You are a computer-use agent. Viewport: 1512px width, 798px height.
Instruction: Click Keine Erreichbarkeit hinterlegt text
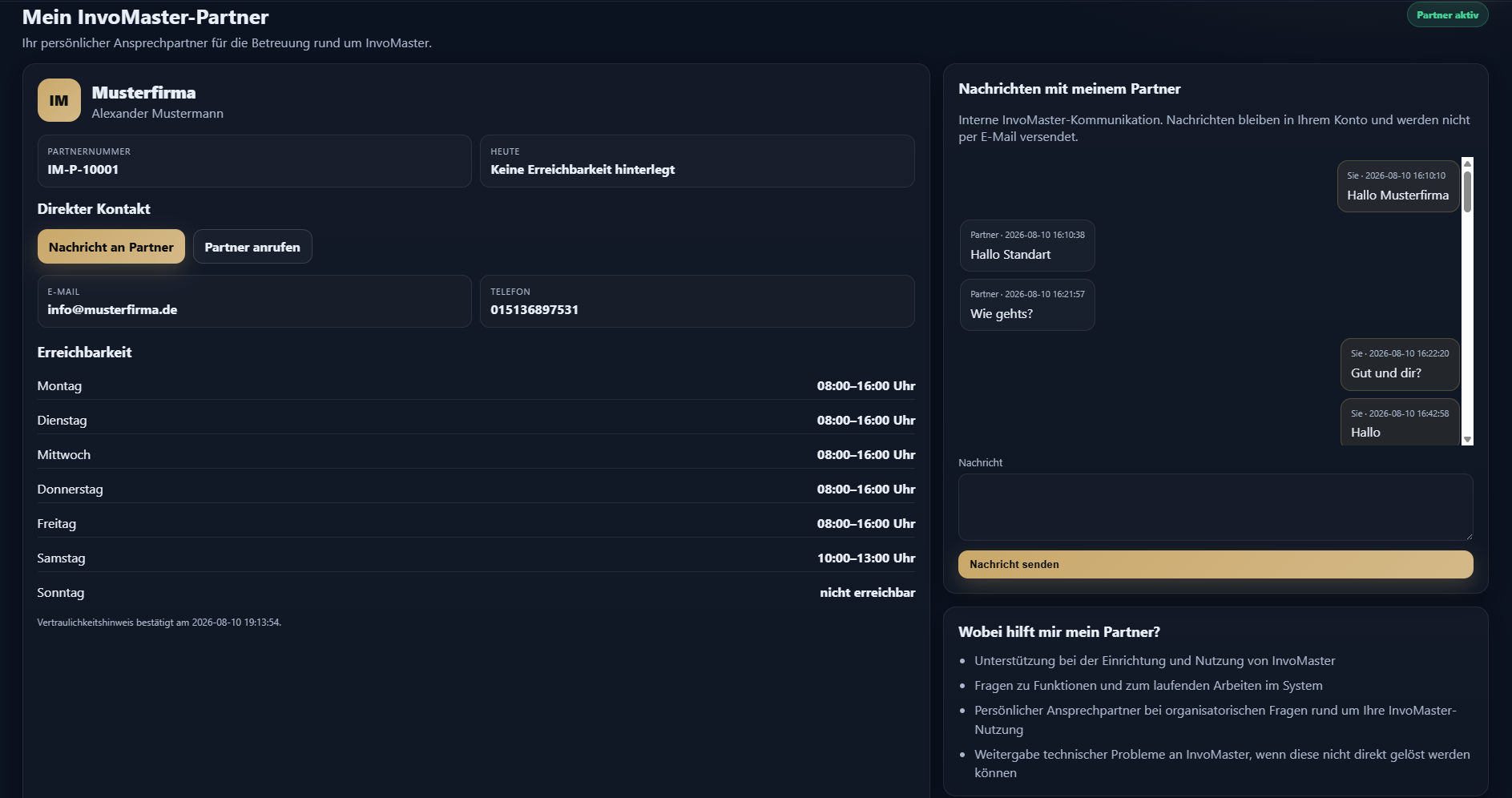583,169
